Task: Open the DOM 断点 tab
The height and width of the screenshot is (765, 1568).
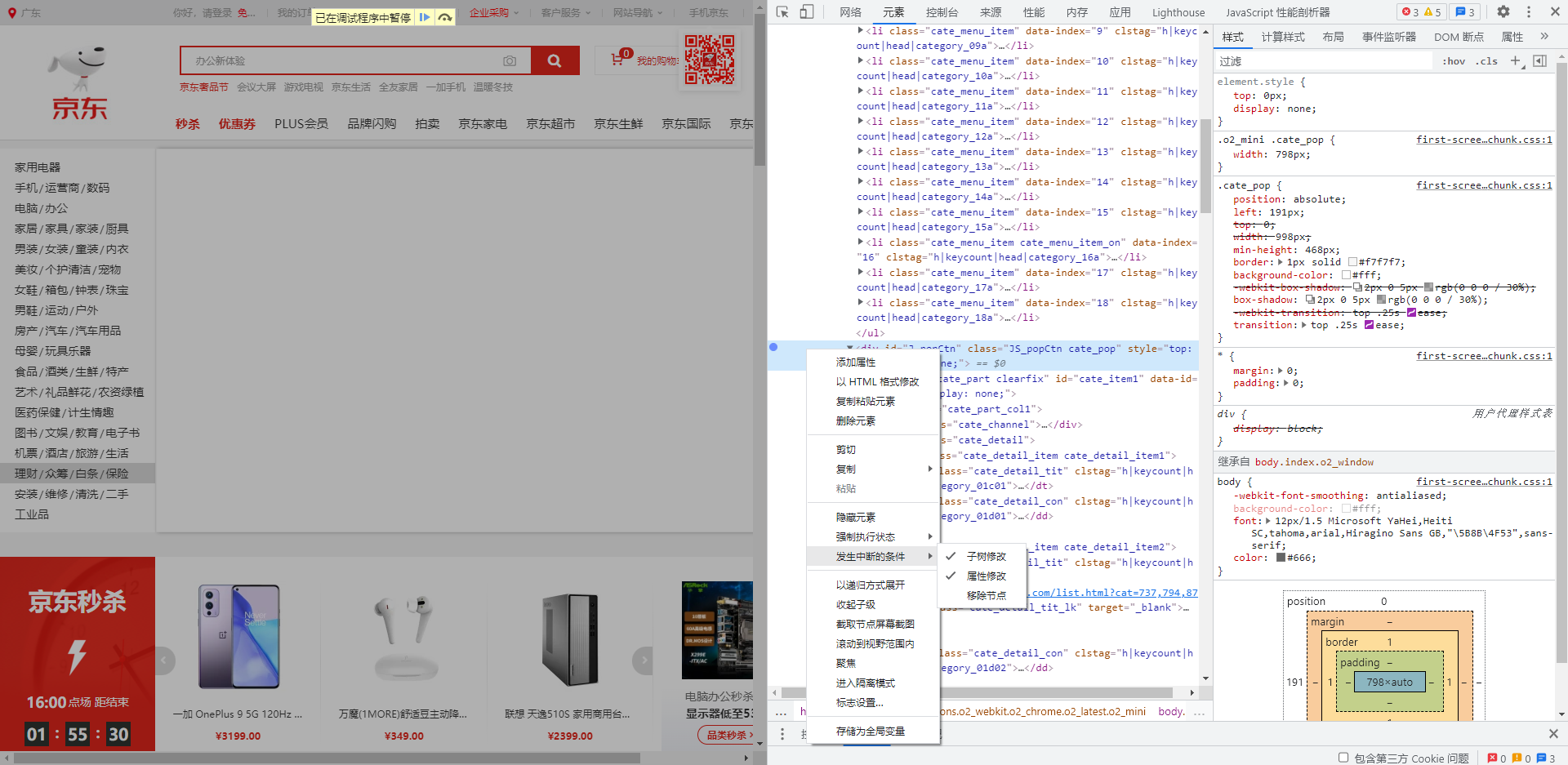Action: coord(1459,37)
